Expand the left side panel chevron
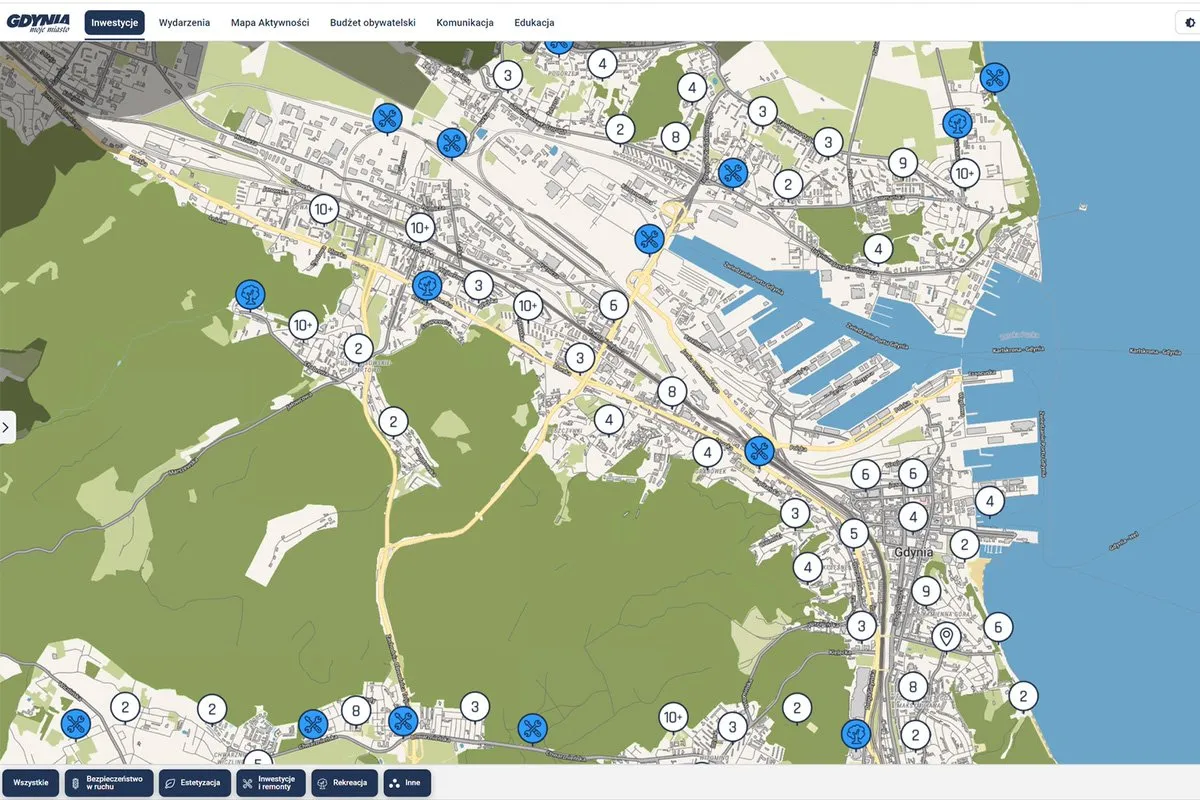This screenshot has width=1200, height=800. click(6, 427)
